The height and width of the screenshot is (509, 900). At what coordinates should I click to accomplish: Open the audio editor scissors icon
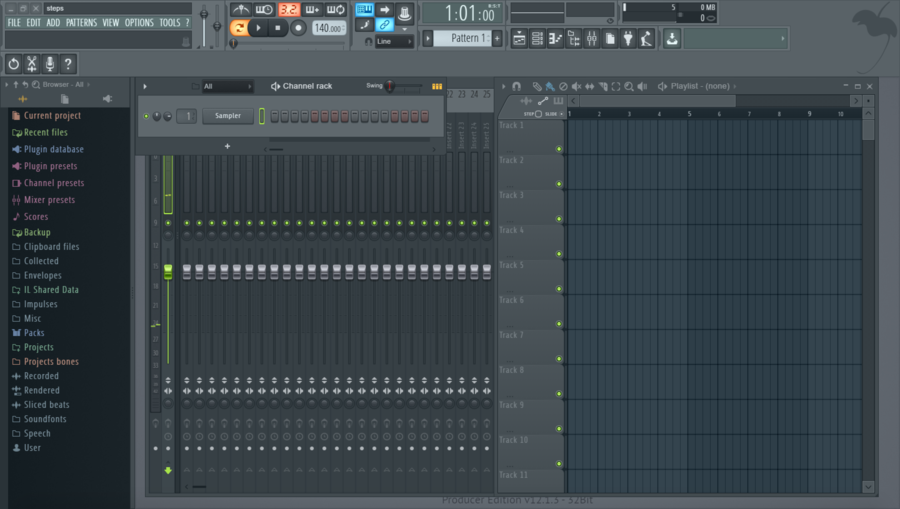click(32, 64)
